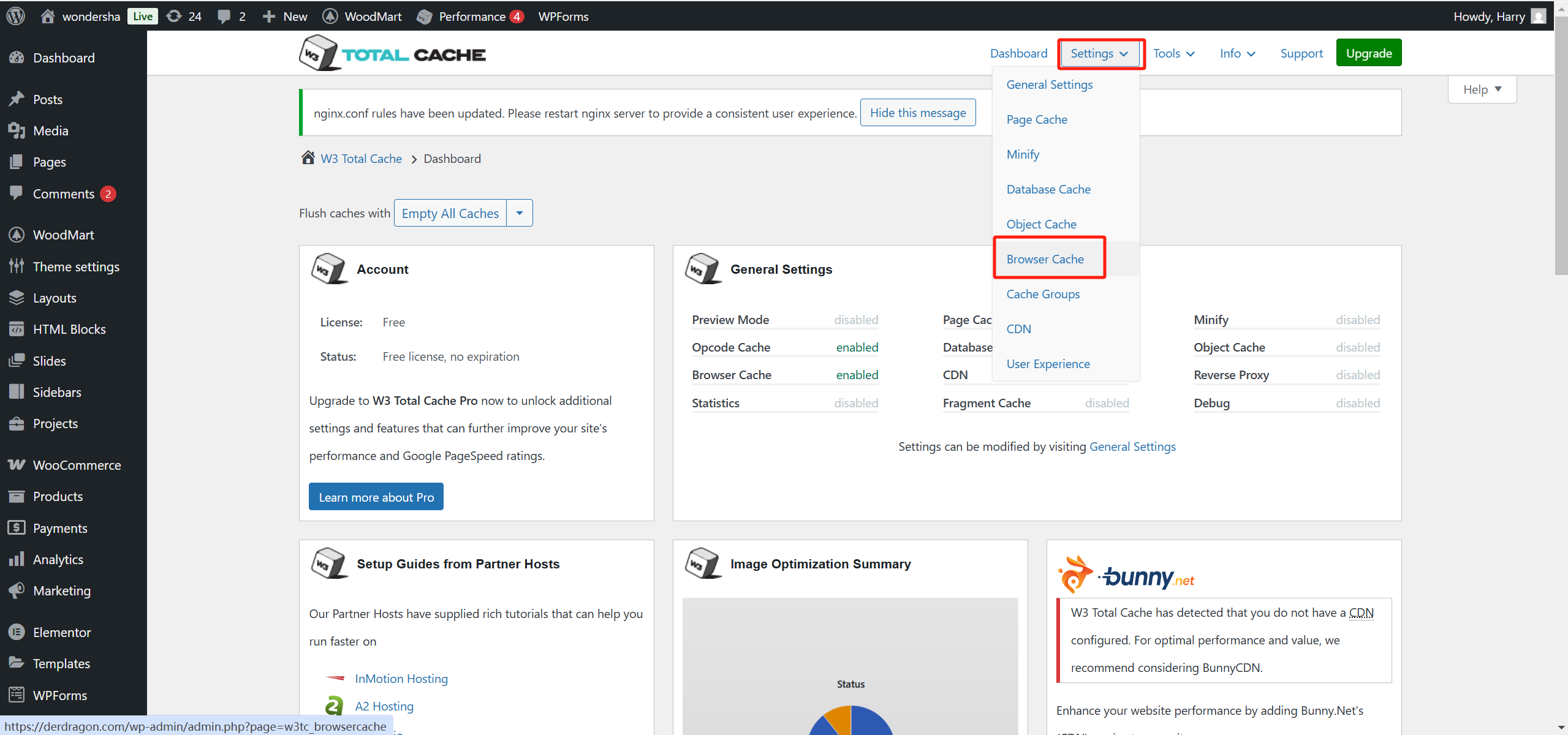
Task: Open Elementor via its sidebar icon
Action: click(x=18, y=632)
